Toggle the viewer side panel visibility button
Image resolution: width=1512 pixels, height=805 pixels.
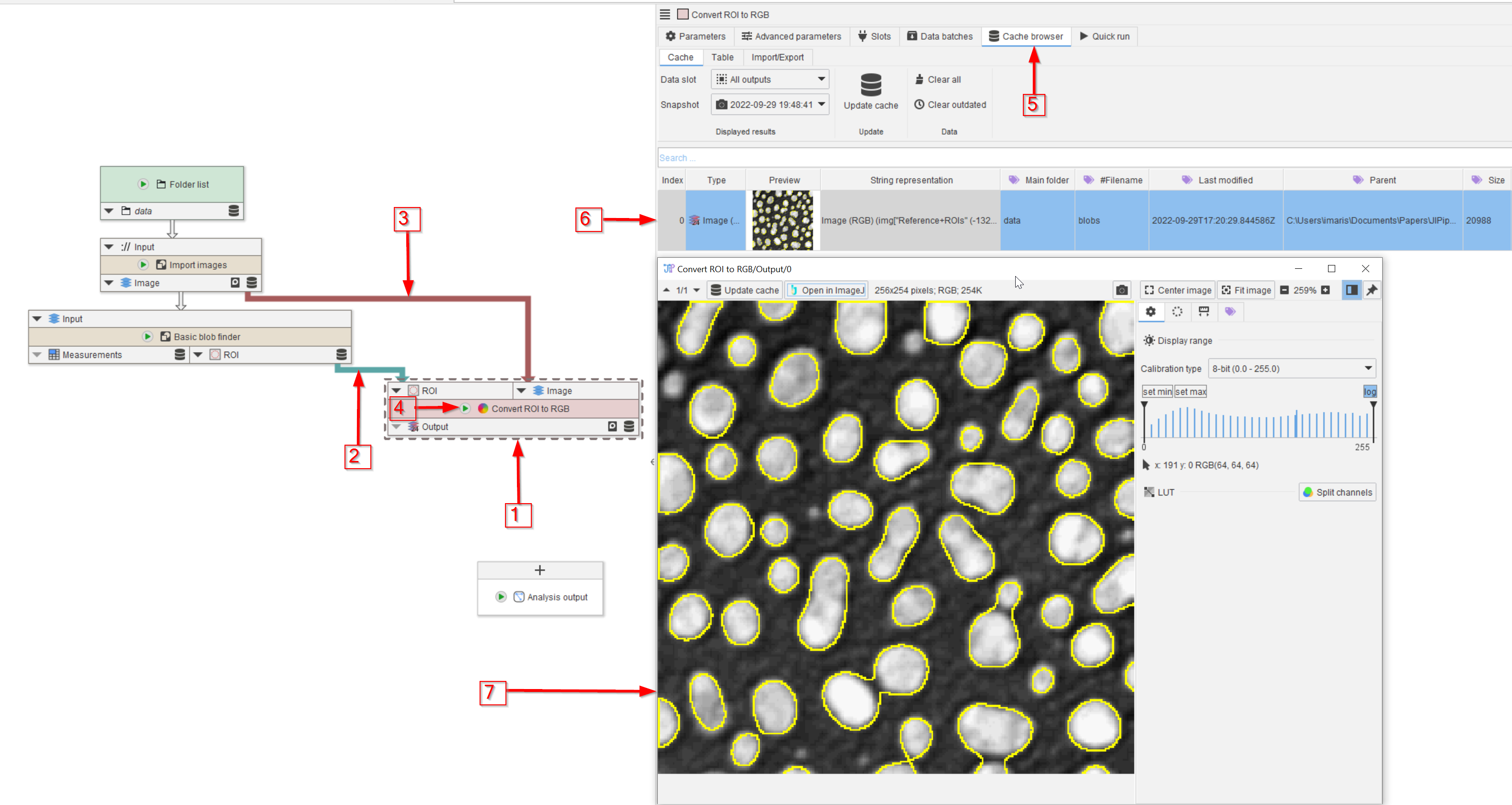(1351, 290)
